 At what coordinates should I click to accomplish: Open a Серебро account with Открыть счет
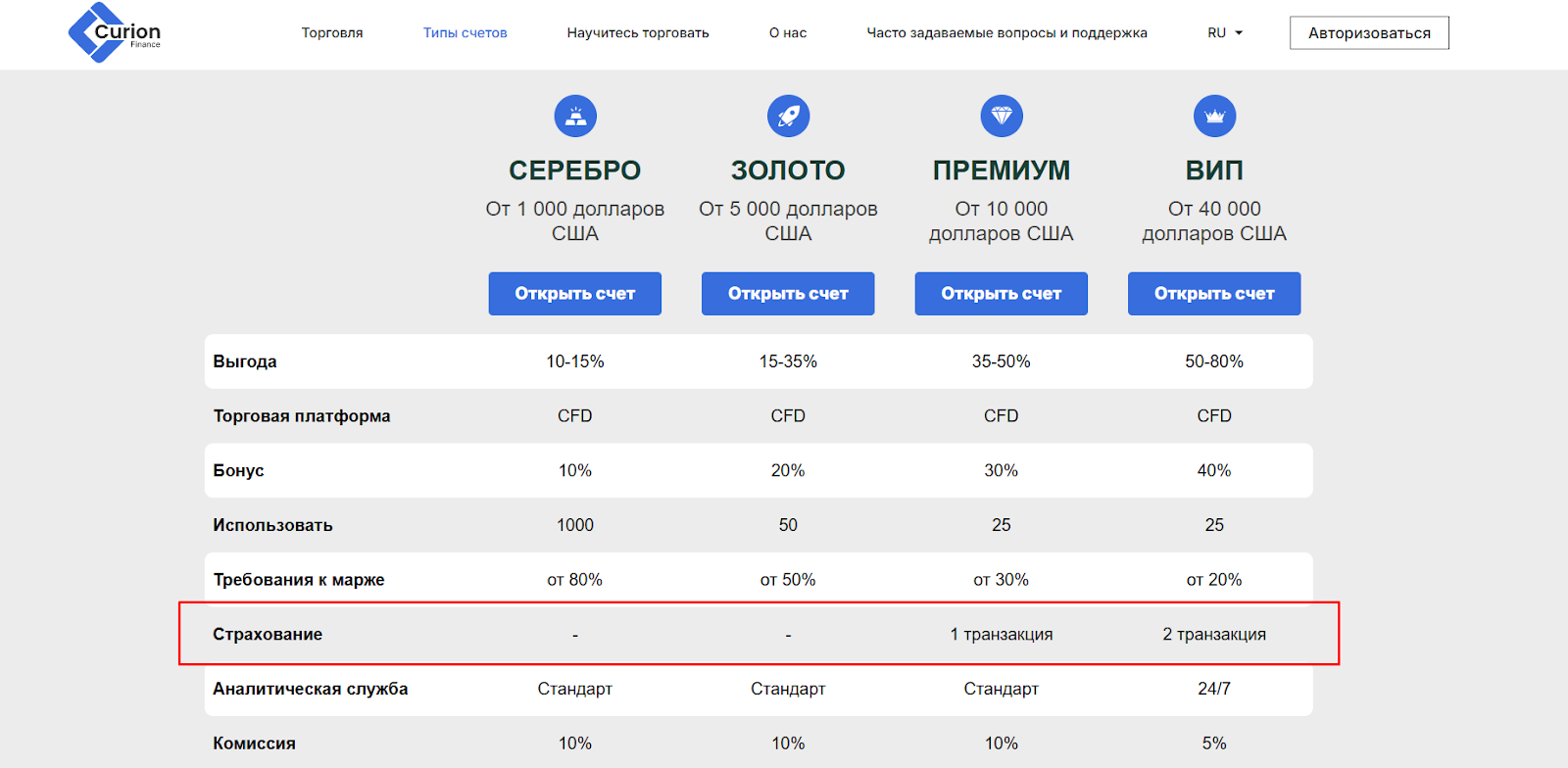575,294
